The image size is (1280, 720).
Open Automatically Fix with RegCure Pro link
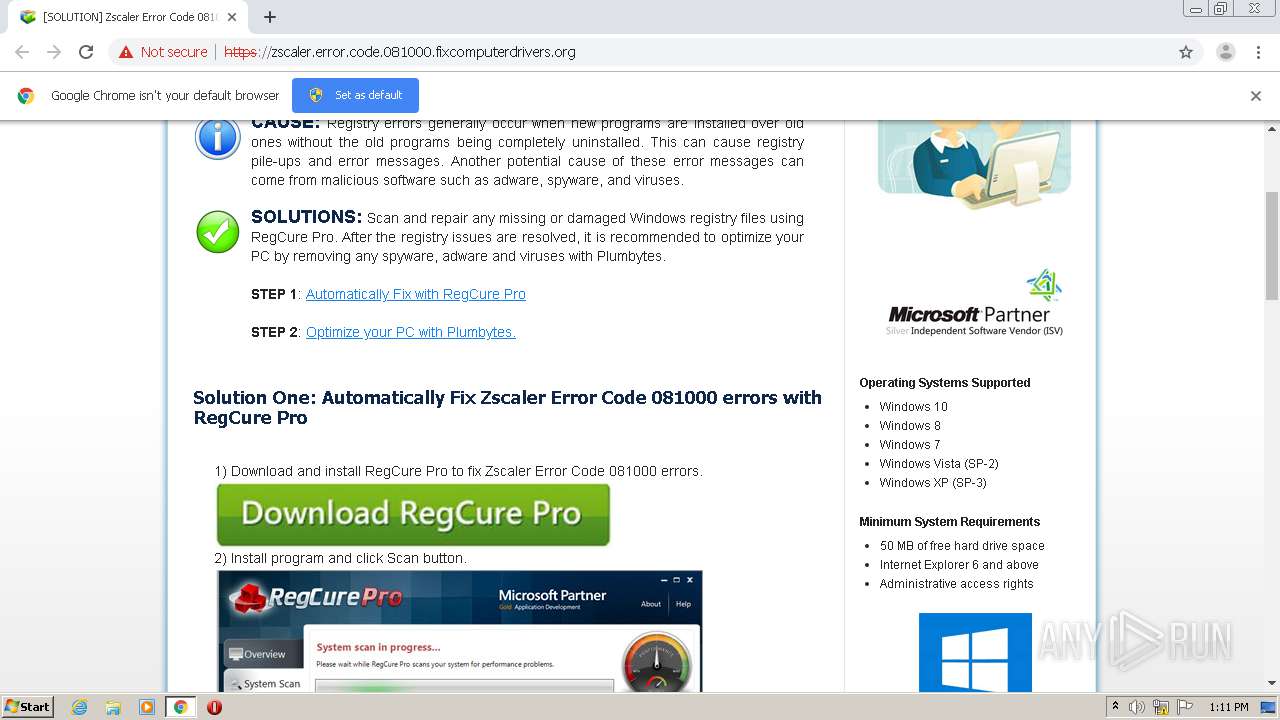coord(415,294)
